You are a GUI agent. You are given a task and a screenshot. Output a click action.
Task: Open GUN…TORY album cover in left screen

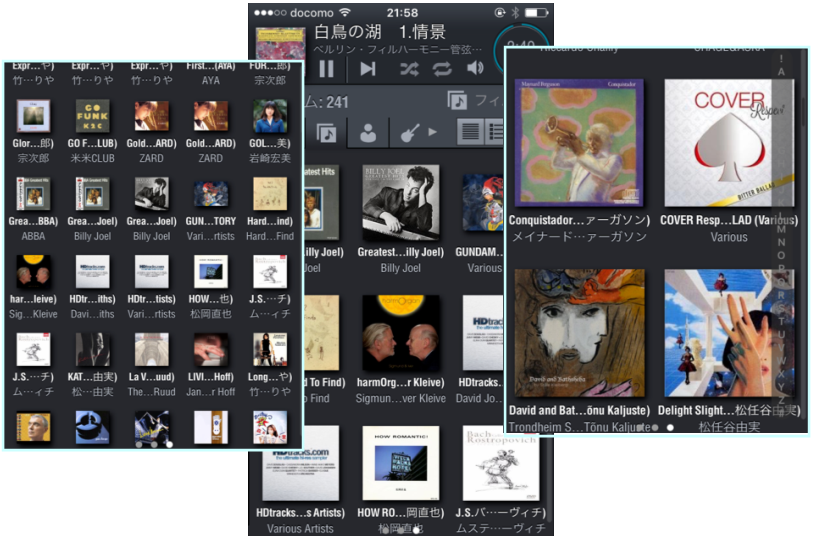[211, 194]
